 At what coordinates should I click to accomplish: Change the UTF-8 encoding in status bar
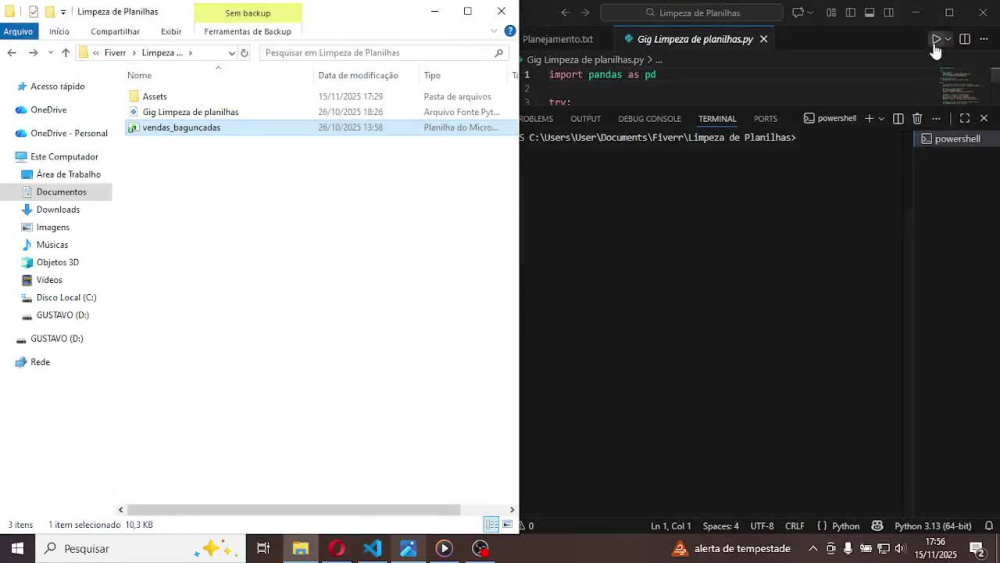coord(762,526)
